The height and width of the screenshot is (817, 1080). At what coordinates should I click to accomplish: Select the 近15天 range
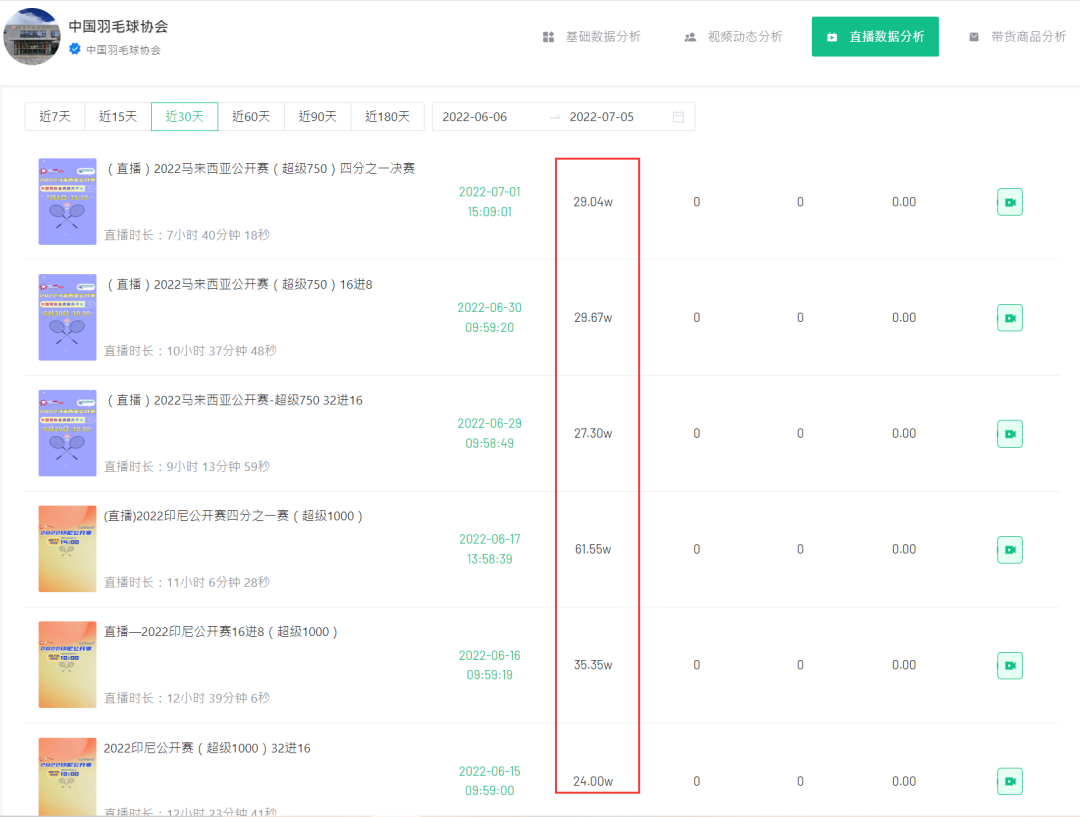tap(118, 116)
